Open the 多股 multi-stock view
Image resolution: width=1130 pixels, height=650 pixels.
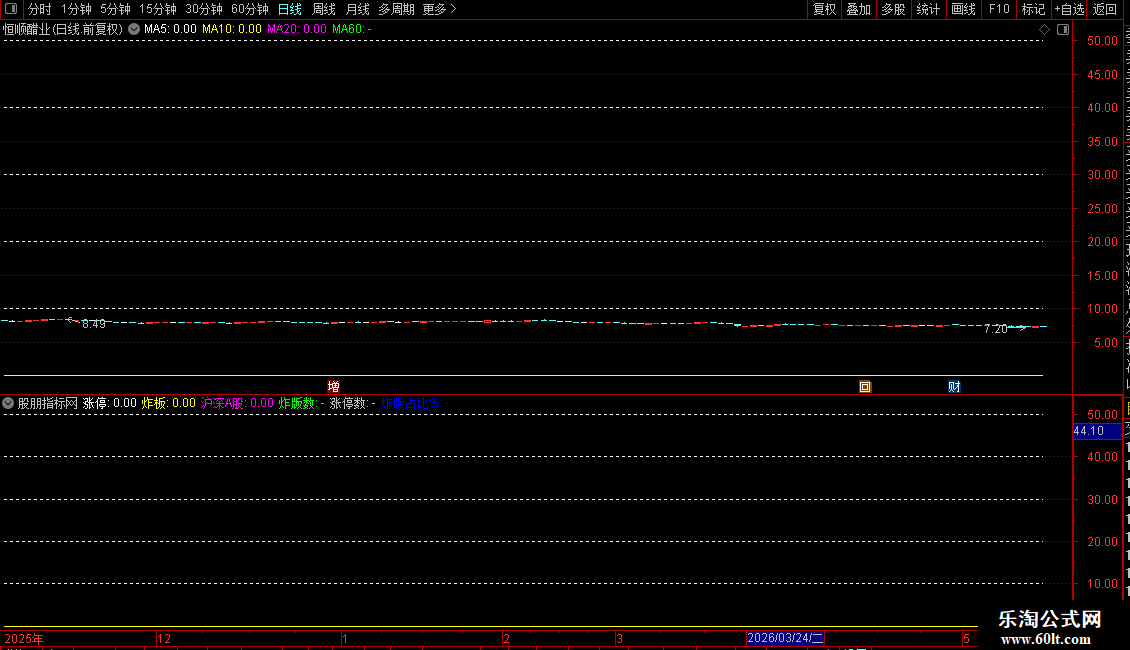(x=893, y=9)
